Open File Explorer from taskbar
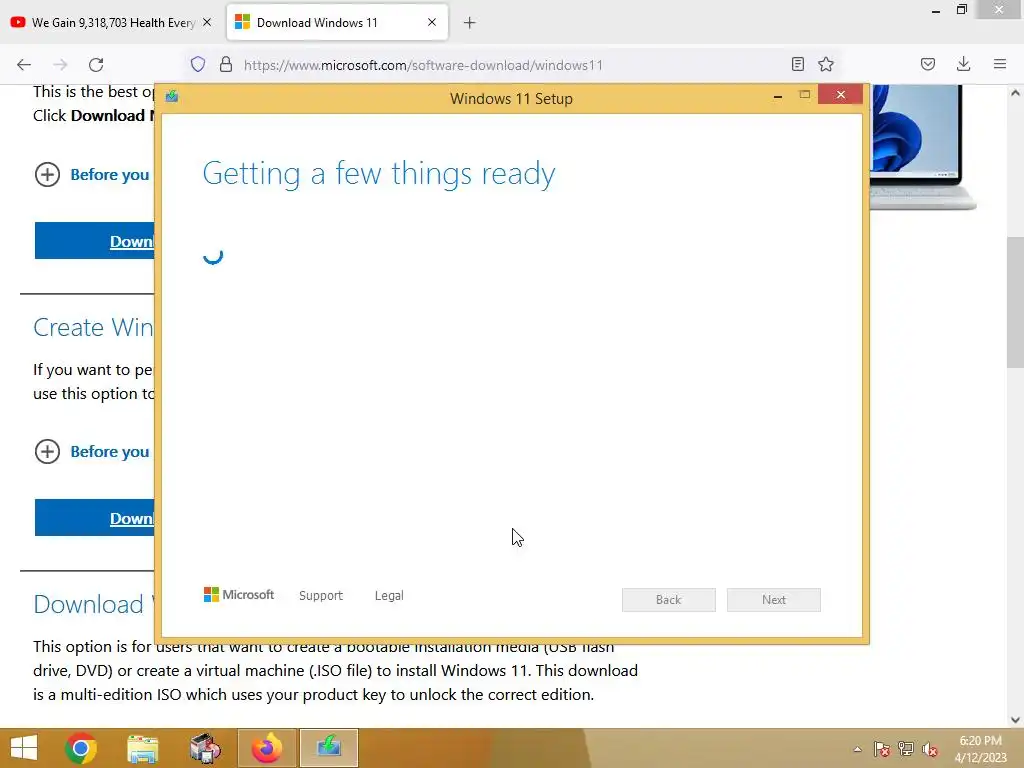Viewport: 1024px width, 768px height. point(142,748)
